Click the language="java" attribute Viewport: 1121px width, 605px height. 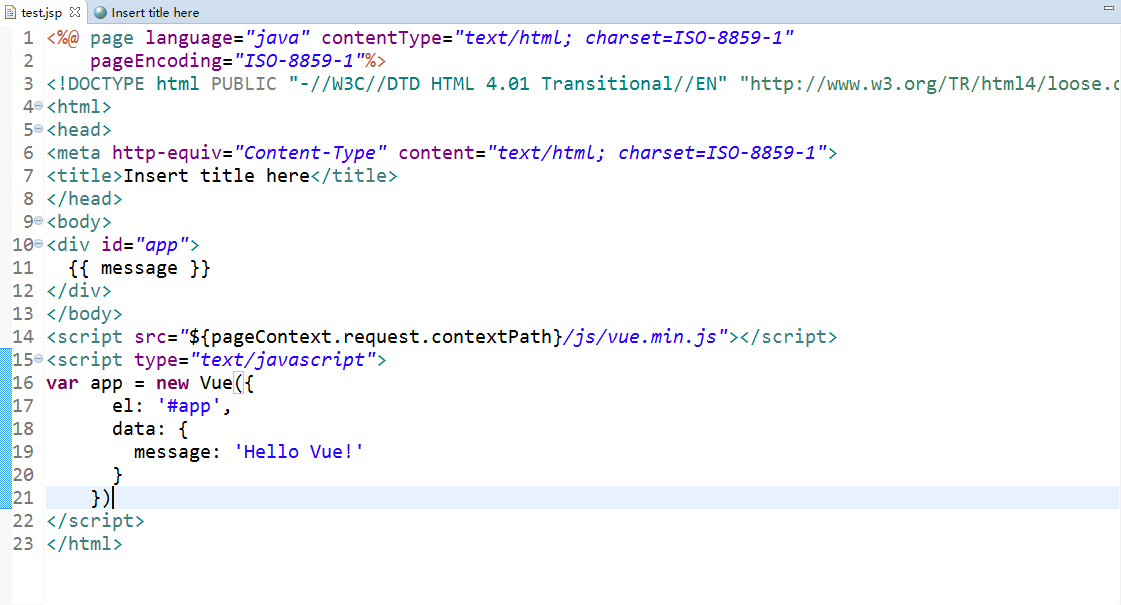(x=227, y=38)
